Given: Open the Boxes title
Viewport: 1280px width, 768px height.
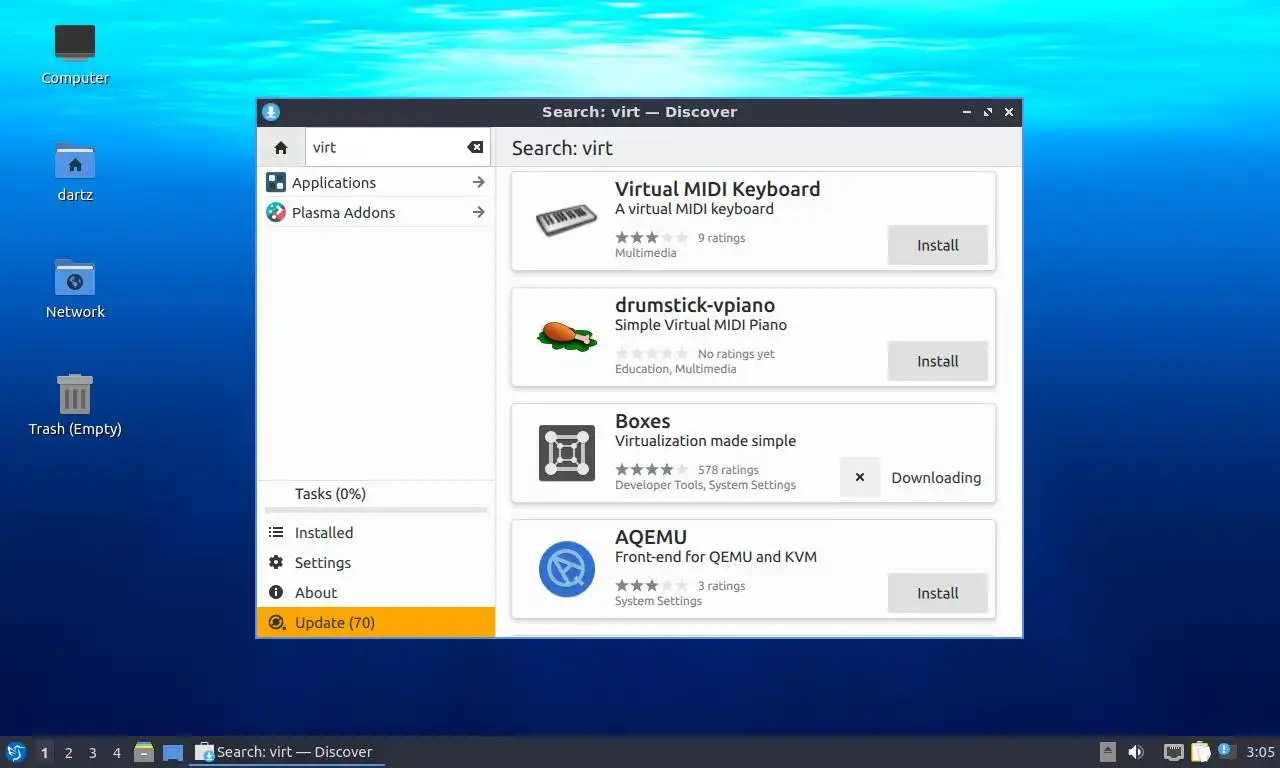Looking at the screenshot, I should [642, 421].
